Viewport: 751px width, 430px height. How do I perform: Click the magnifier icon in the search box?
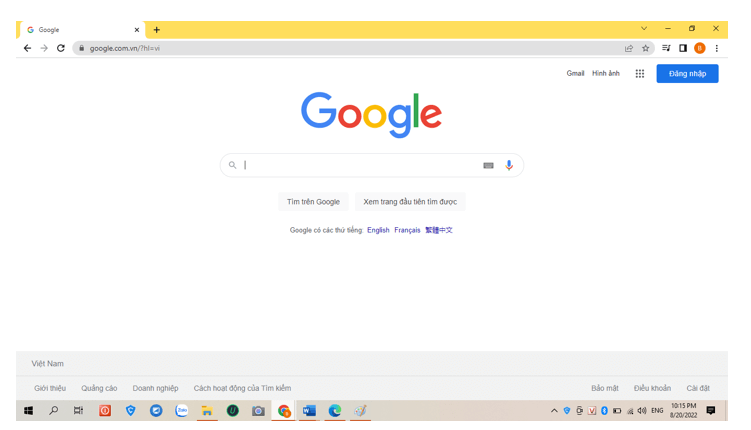[232, 165]
